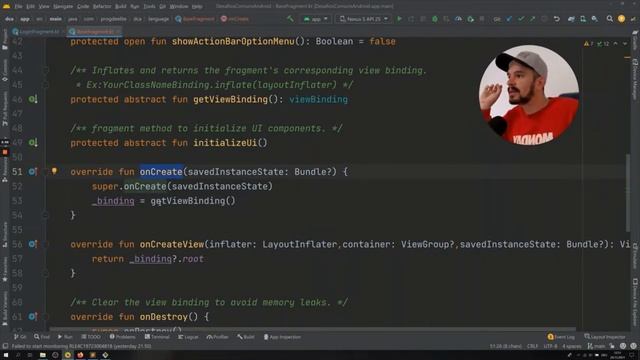Click the override gutter icon on line 56
Image resolution: width=640 pixels, height=360 pixels.
(x=33, y=244)
